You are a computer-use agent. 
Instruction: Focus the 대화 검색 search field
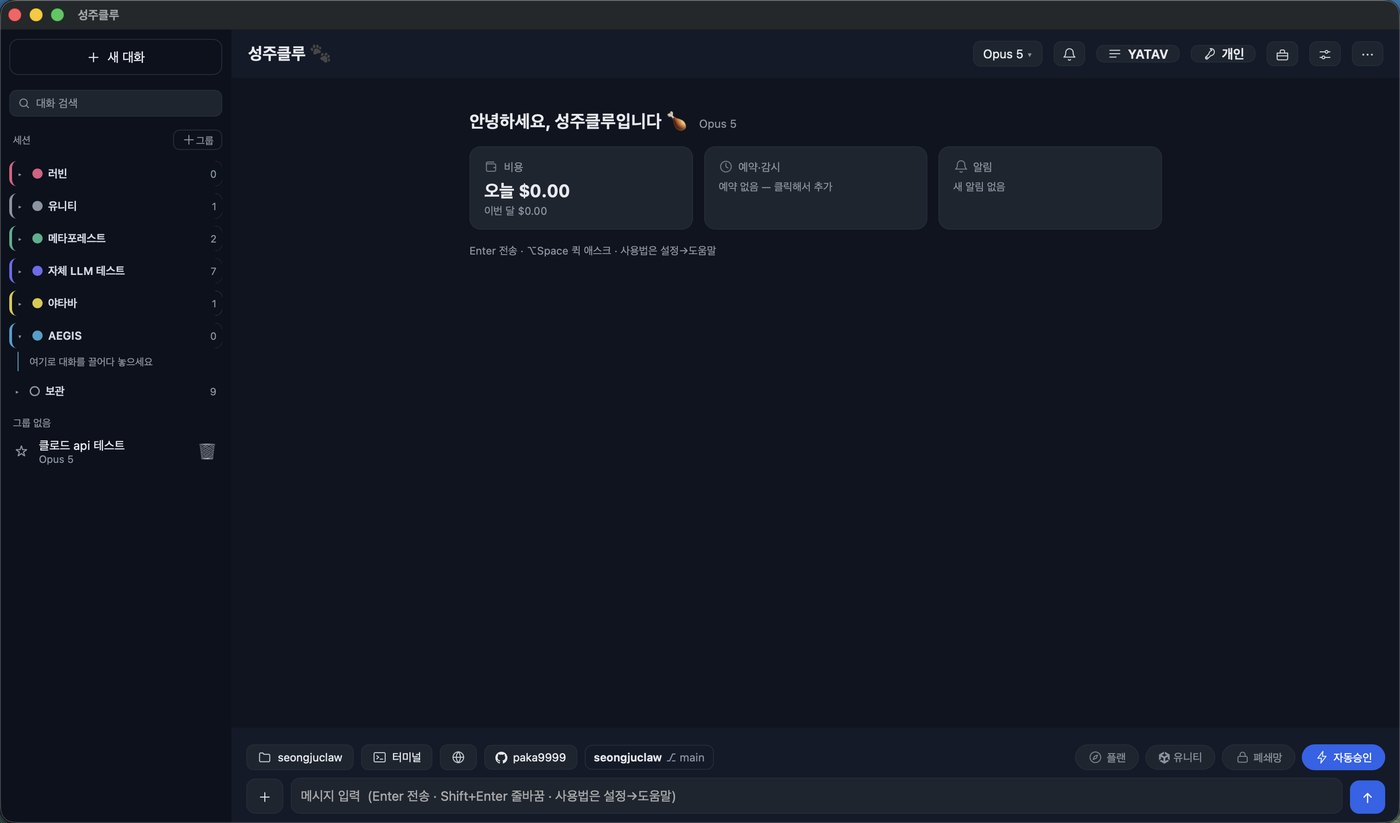(115, 103)
